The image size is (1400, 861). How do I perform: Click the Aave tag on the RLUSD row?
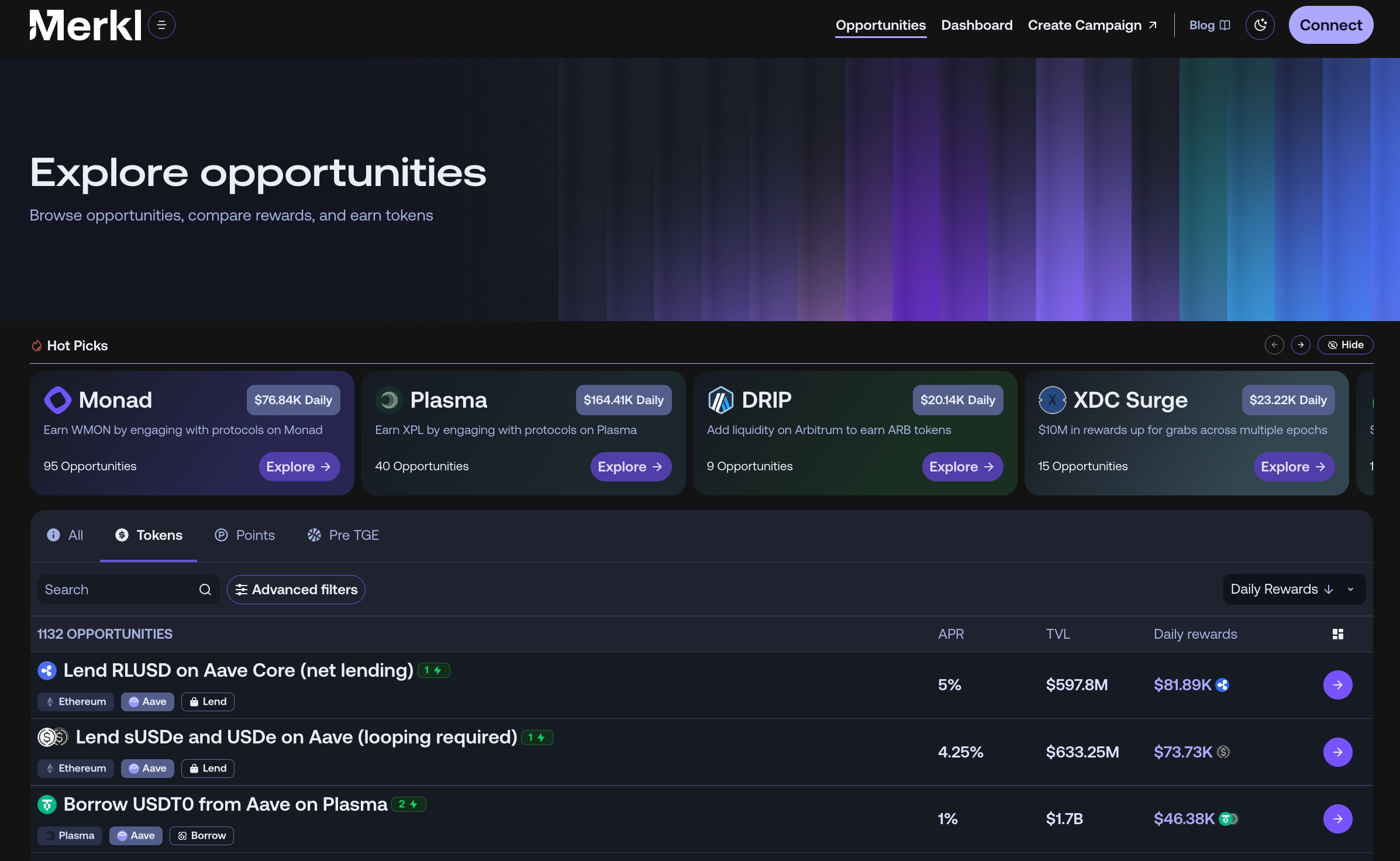(147, 702)
